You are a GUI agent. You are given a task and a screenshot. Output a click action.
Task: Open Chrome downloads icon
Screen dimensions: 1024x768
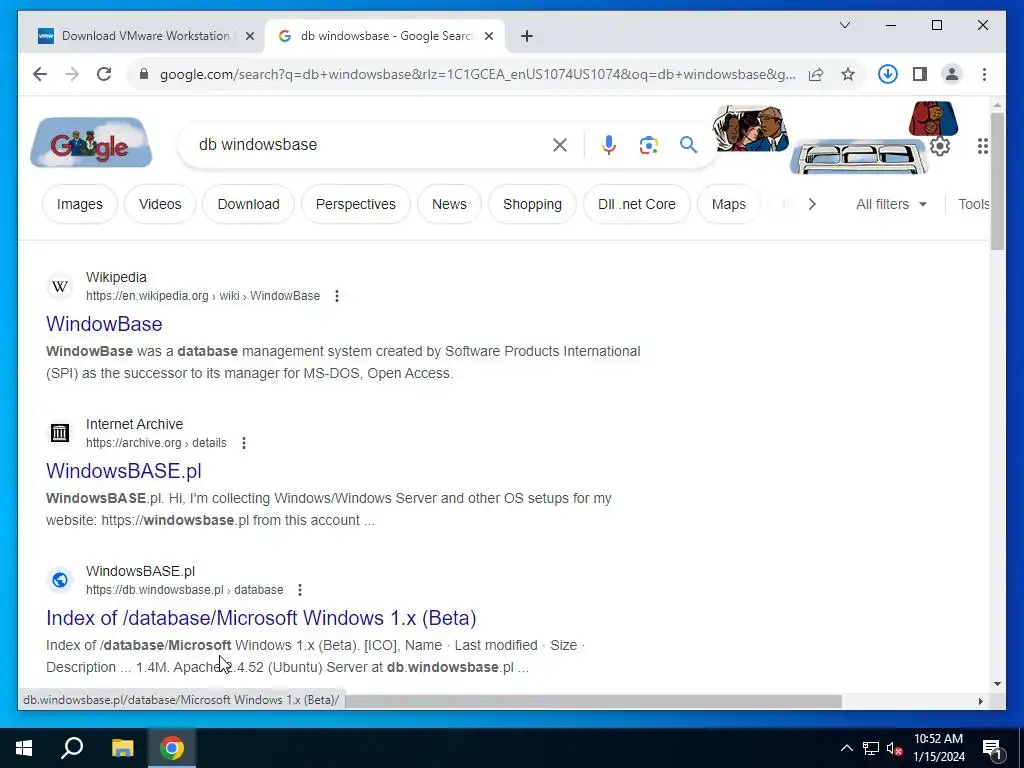pos(887,74)
